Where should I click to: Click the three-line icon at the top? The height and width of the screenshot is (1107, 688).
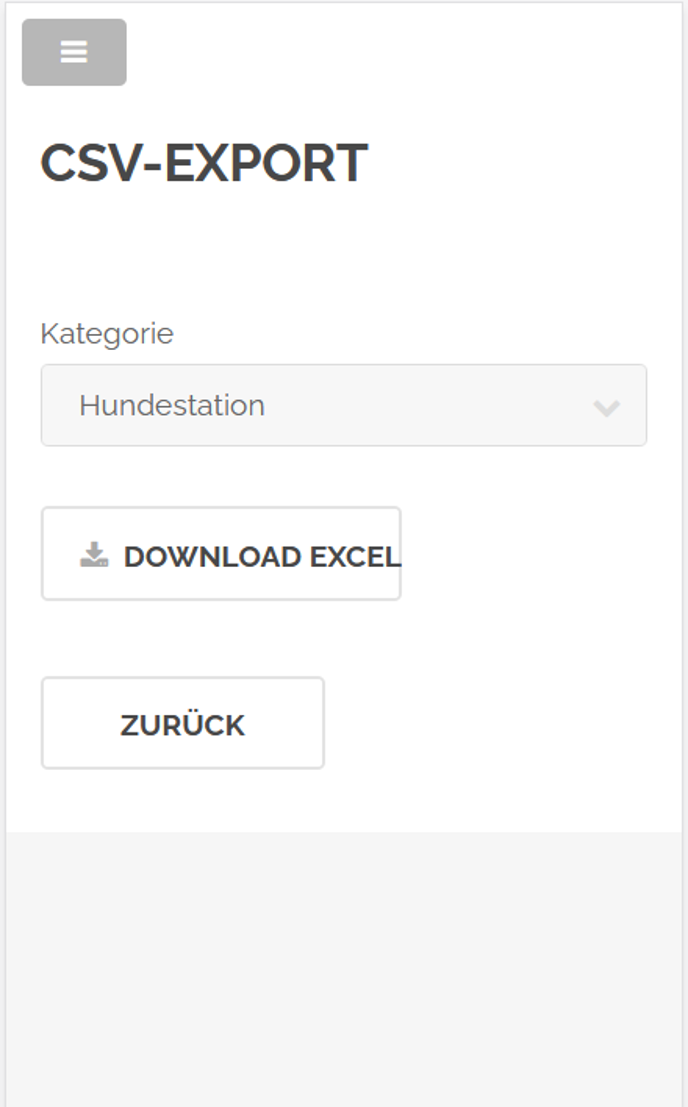74,52
